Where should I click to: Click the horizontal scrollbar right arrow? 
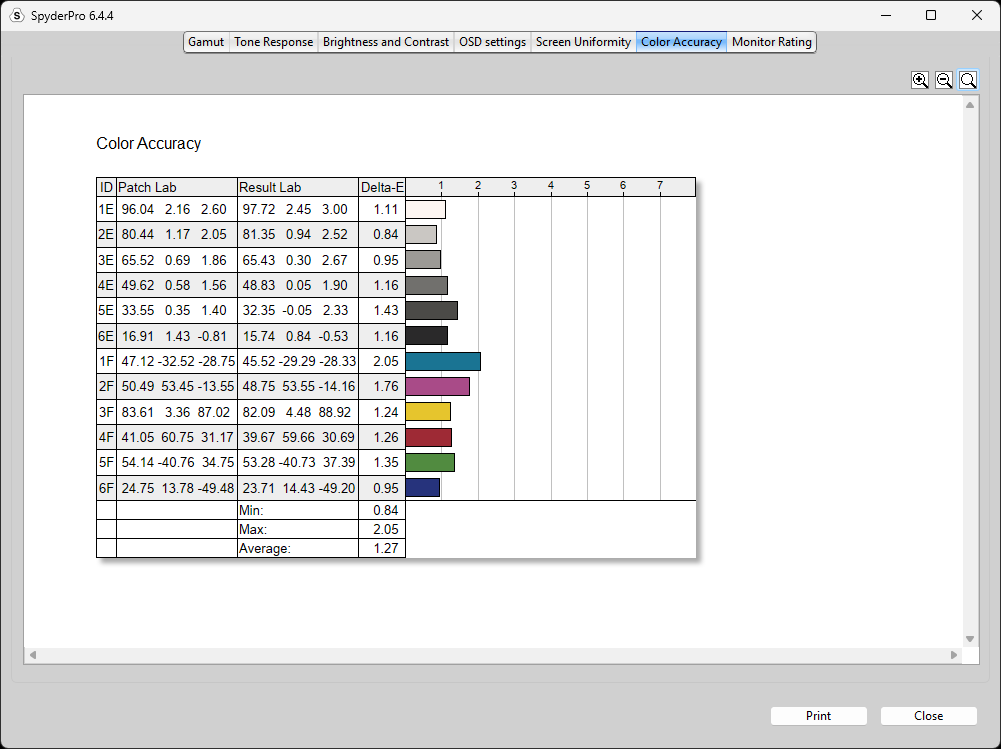coord(954,655)
